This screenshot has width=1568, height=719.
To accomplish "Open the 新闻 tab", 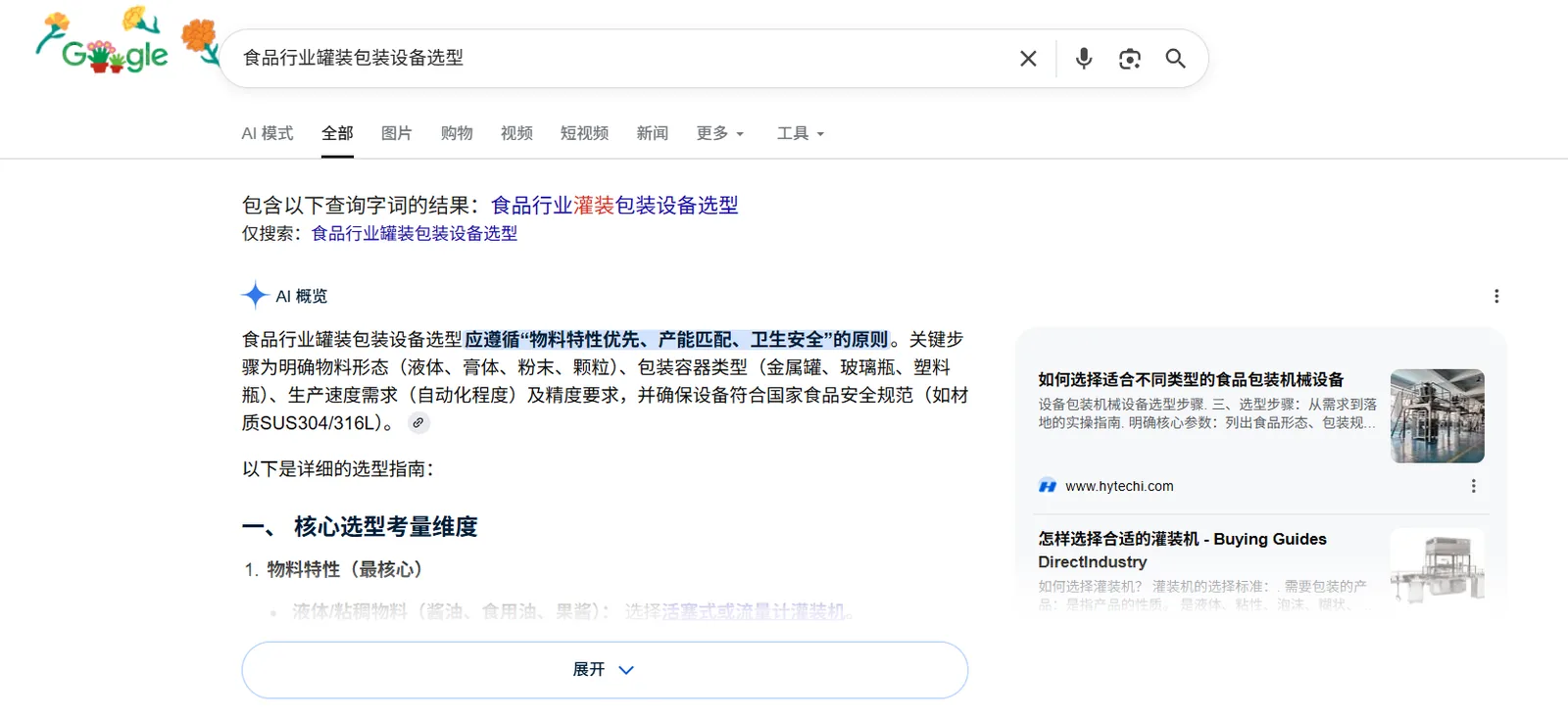I will 653,133.
